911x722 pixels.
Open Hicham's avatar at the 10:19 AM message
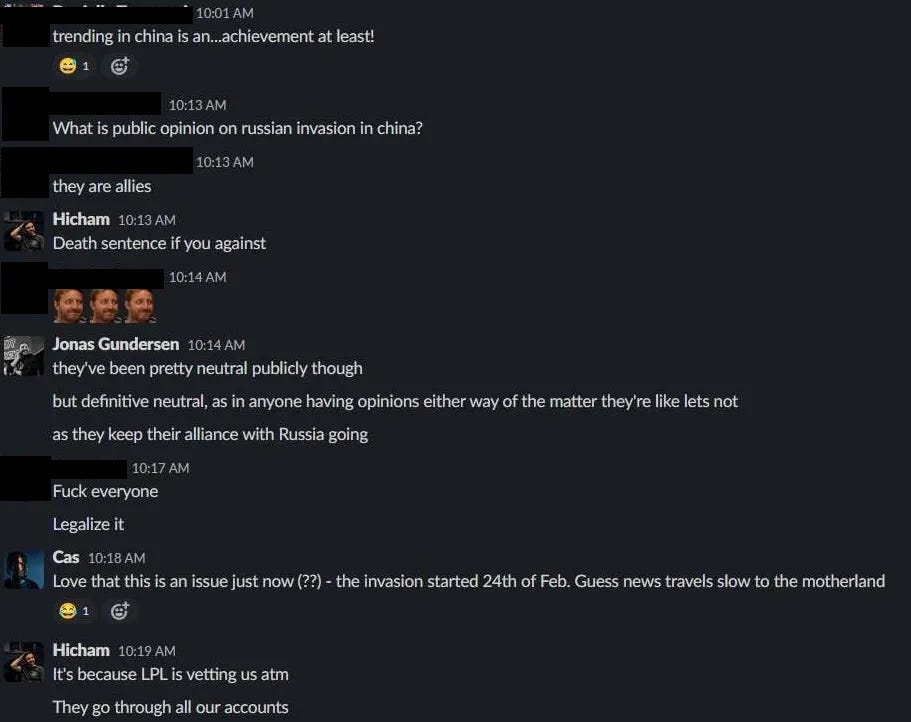(23, 662)
